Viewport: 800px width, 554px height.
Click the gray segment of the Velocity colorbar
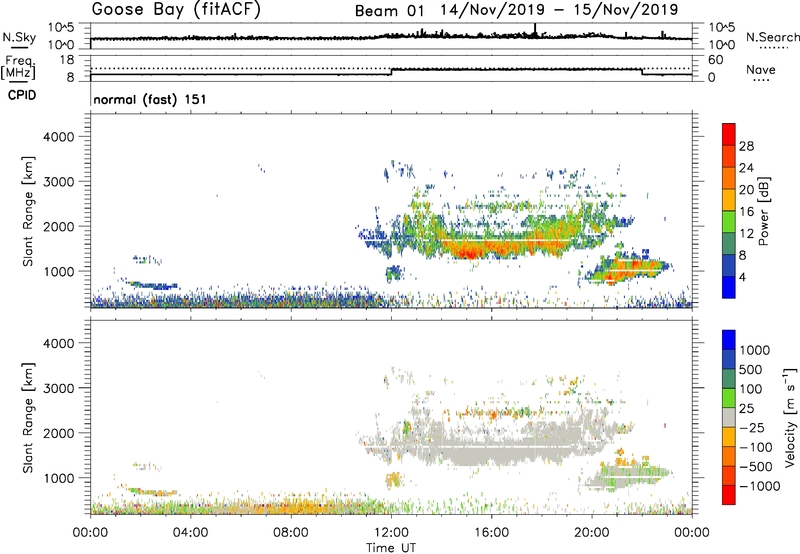tap(729, 418)
